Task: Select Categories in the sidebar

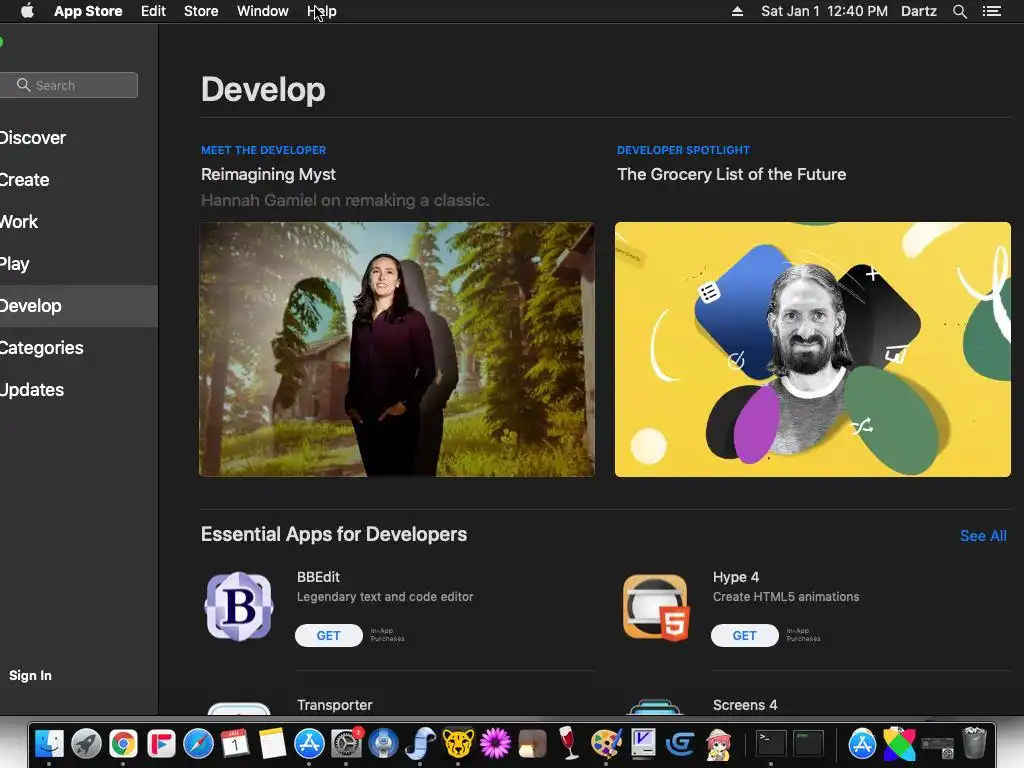Action: (x=78, y=347)
